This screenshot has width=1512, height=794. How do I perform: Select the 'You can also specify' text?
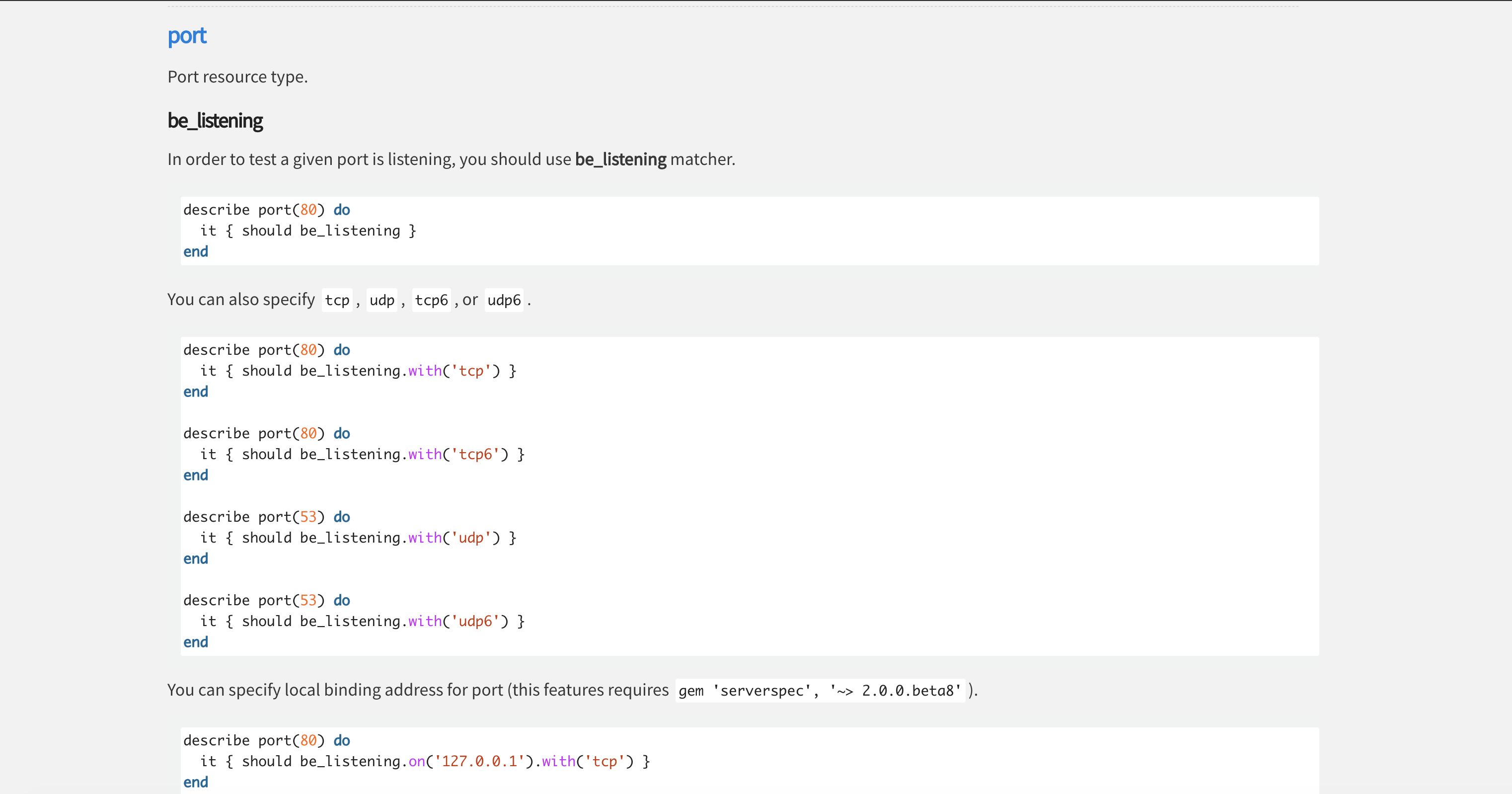pos(241,300)
